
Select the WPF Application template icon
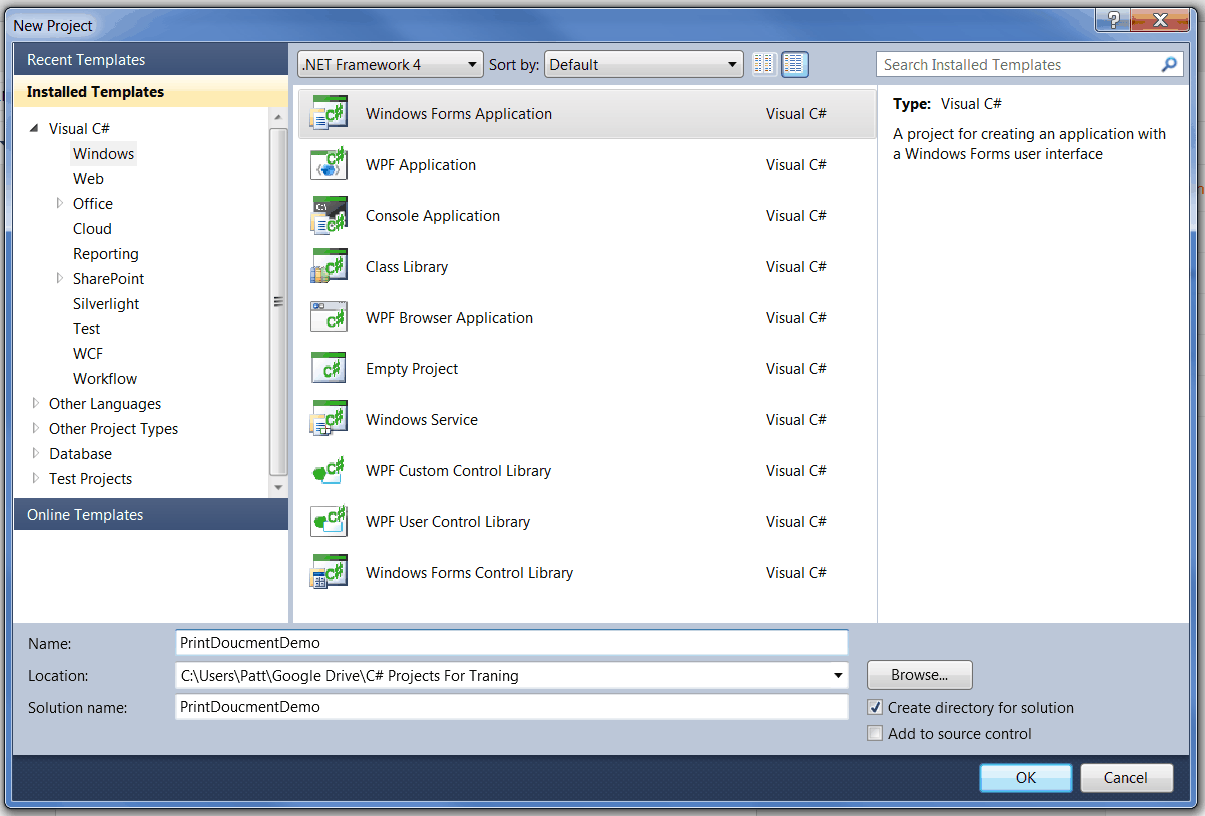click(x=329, y=164)
